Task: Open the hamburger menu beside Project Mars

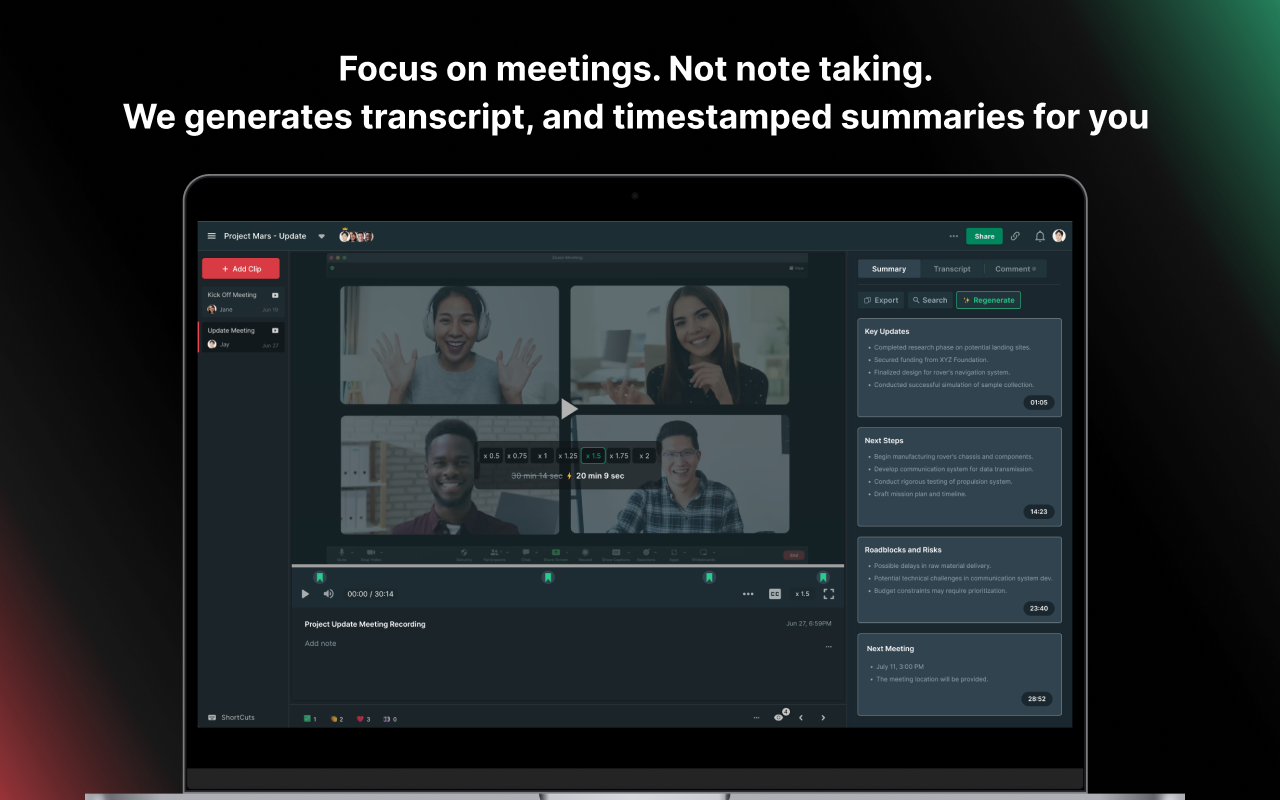Action: pyautogui.click(x=211, y=236)
